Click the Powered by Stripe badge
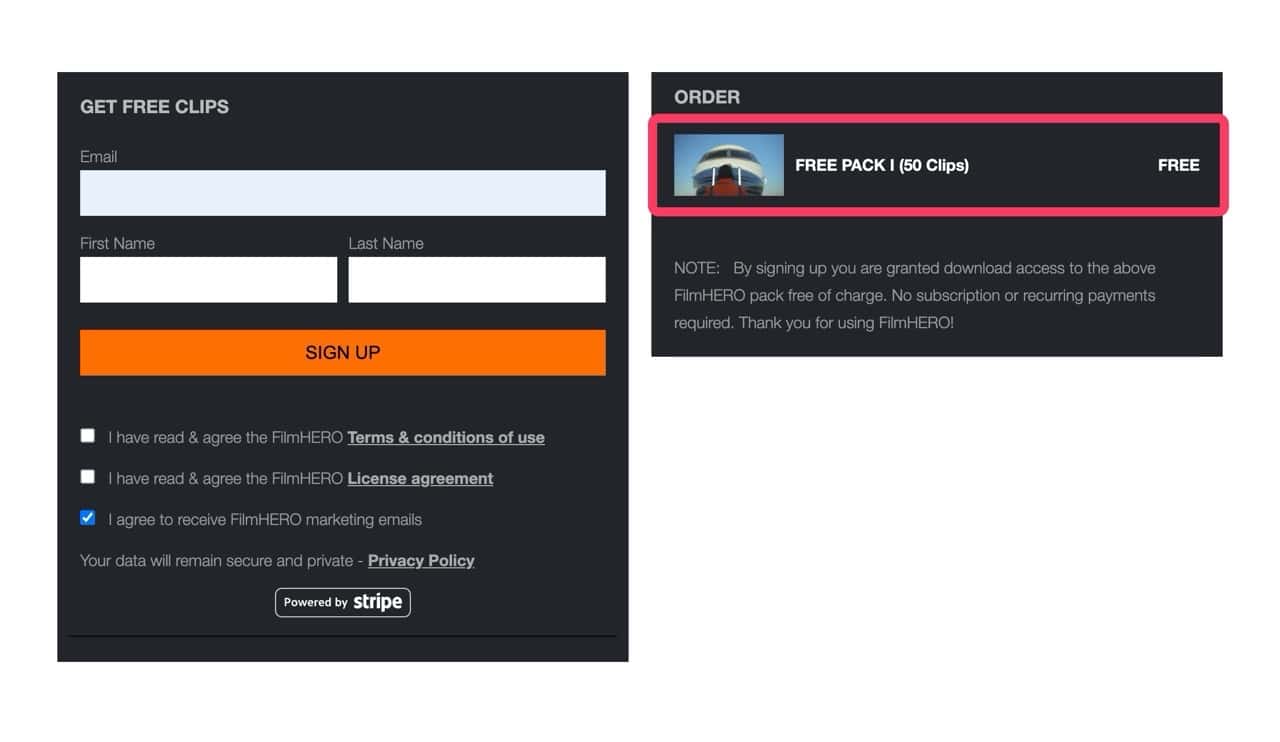 (x=342, y=602)
